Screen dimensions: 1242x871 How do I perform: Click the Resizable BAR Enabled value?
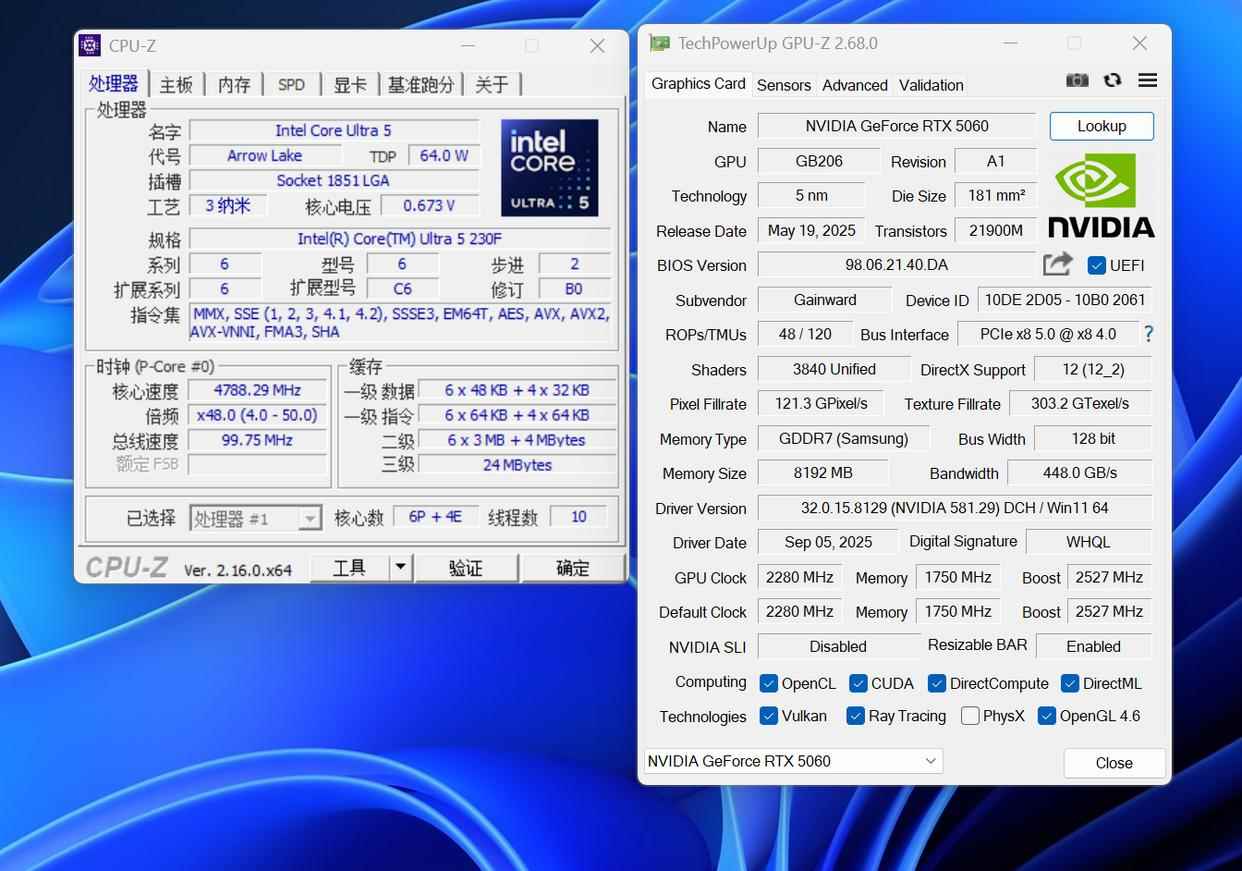point(1093,646)
